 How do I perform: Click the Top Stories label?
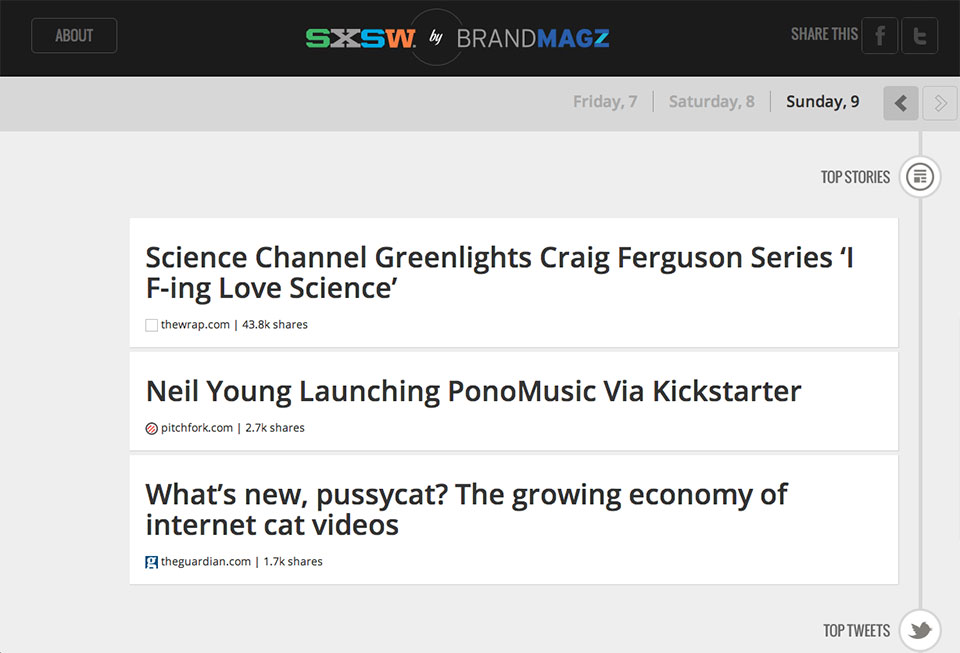tap(855, 177)
